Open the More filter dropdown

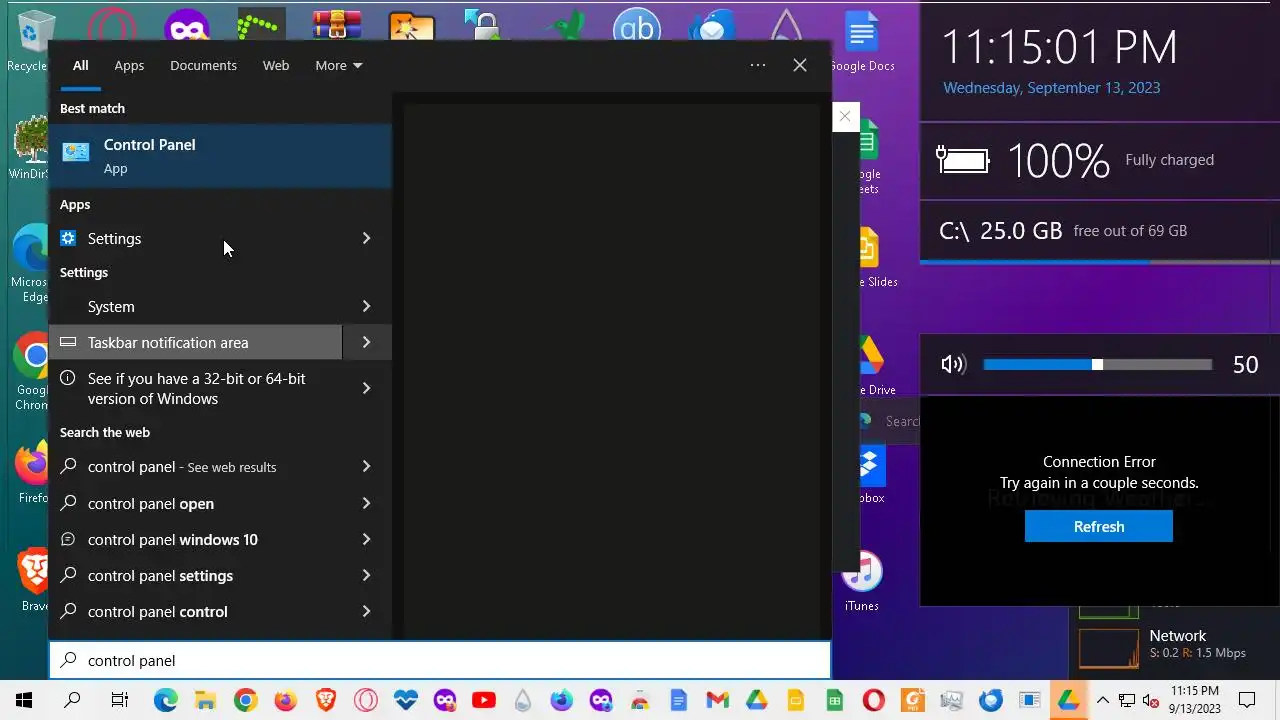338,65
